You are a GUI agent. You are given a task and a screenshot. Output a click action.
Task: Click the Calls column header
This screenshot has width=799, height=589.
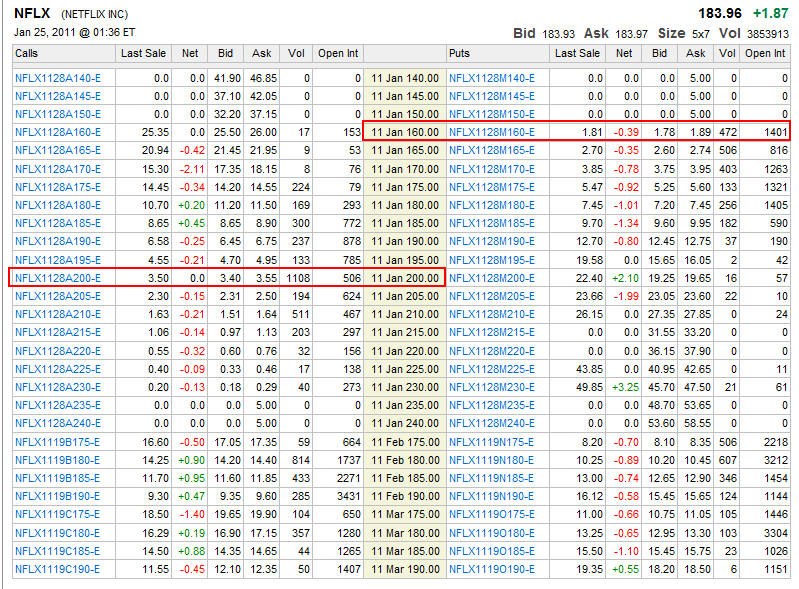pyautogui.click(x=28, y=53)
